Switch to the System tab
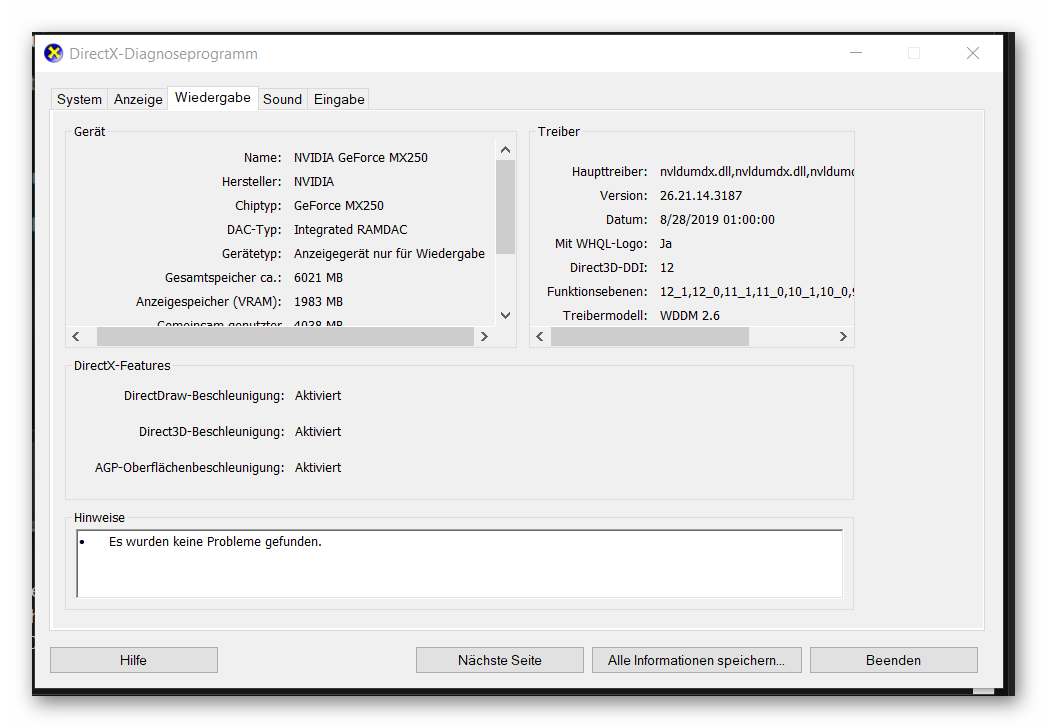Screen dimensions: 1047x728 coord(79,99)
